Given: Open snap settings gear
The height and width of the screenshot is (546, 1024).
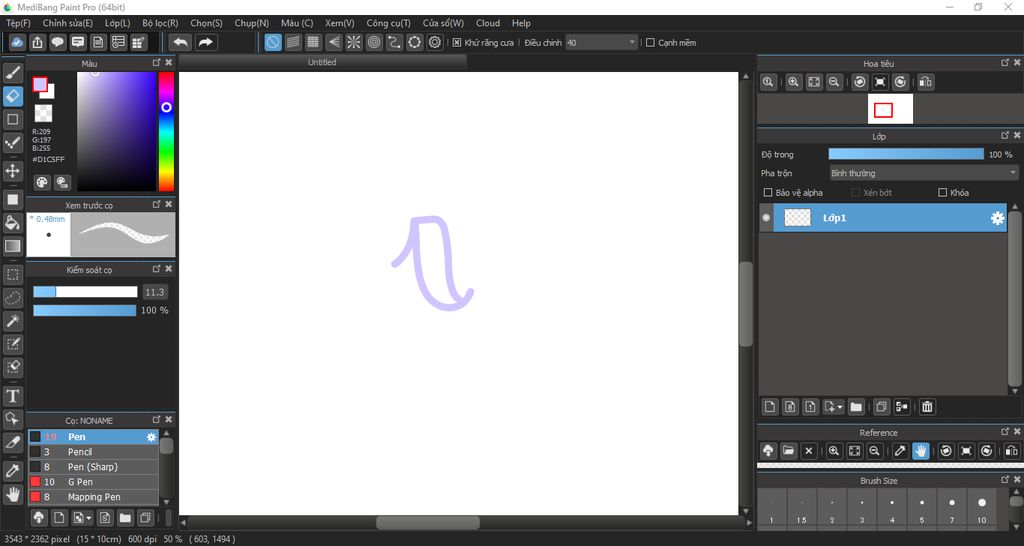Looking at the screenshot, I should click(x=435, y=42).
